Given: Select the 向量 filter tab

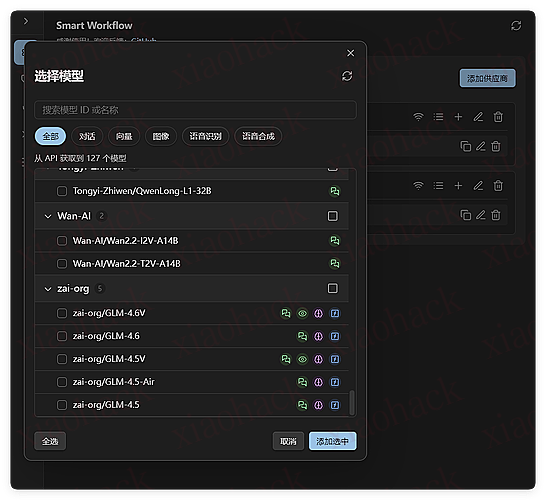Looking at the screenshot, I should [x=124, y=136].
